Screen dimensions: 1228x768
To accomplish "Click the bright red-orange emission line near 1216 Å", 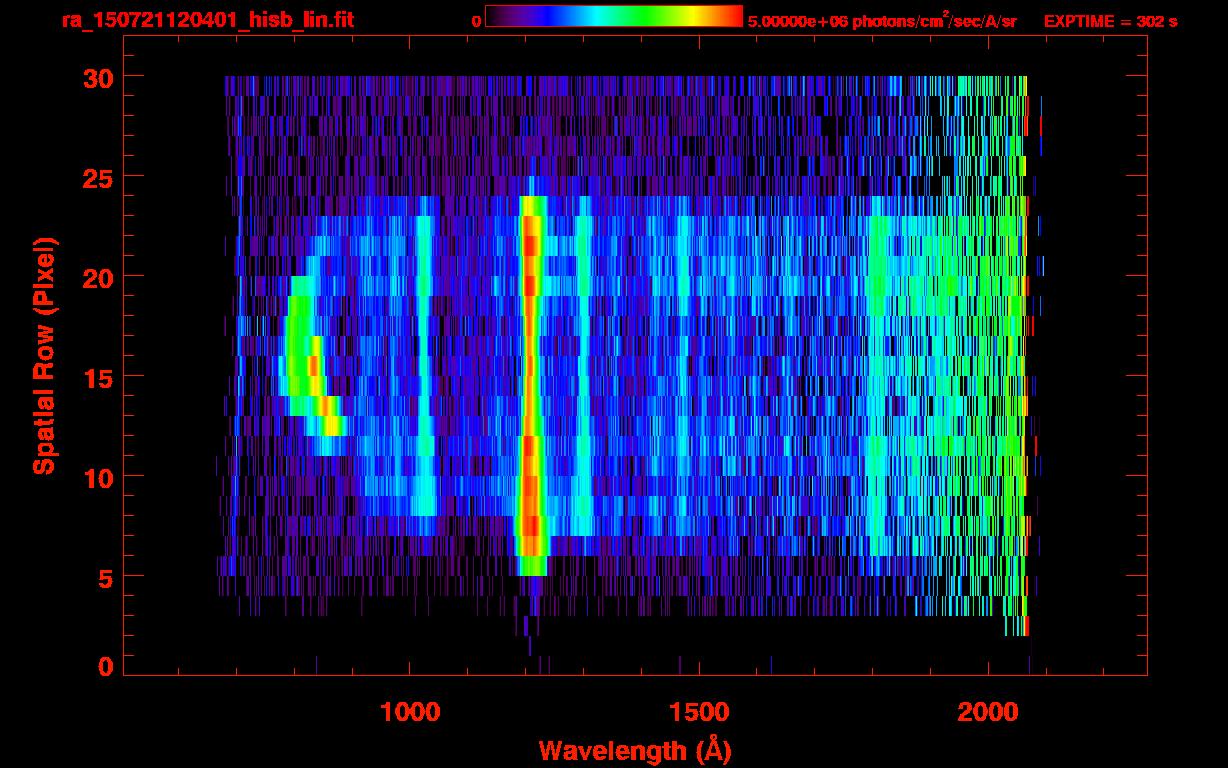I will click(531, 385).
